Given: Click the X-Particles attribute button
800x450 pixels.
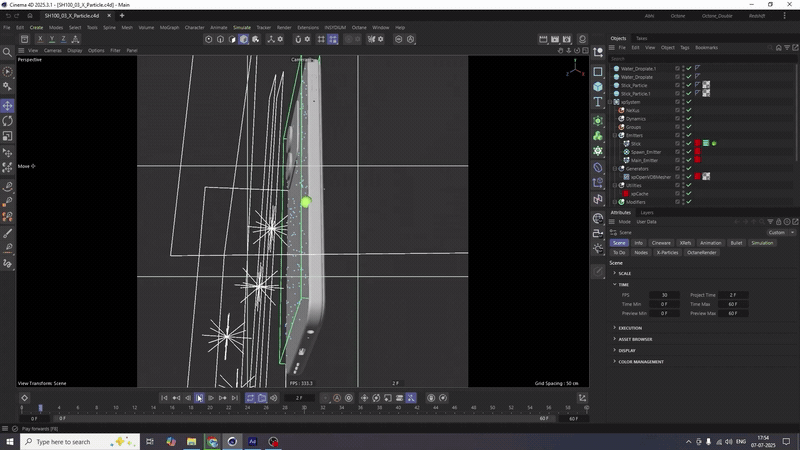Looking at the screenshot, I should 667,253.
